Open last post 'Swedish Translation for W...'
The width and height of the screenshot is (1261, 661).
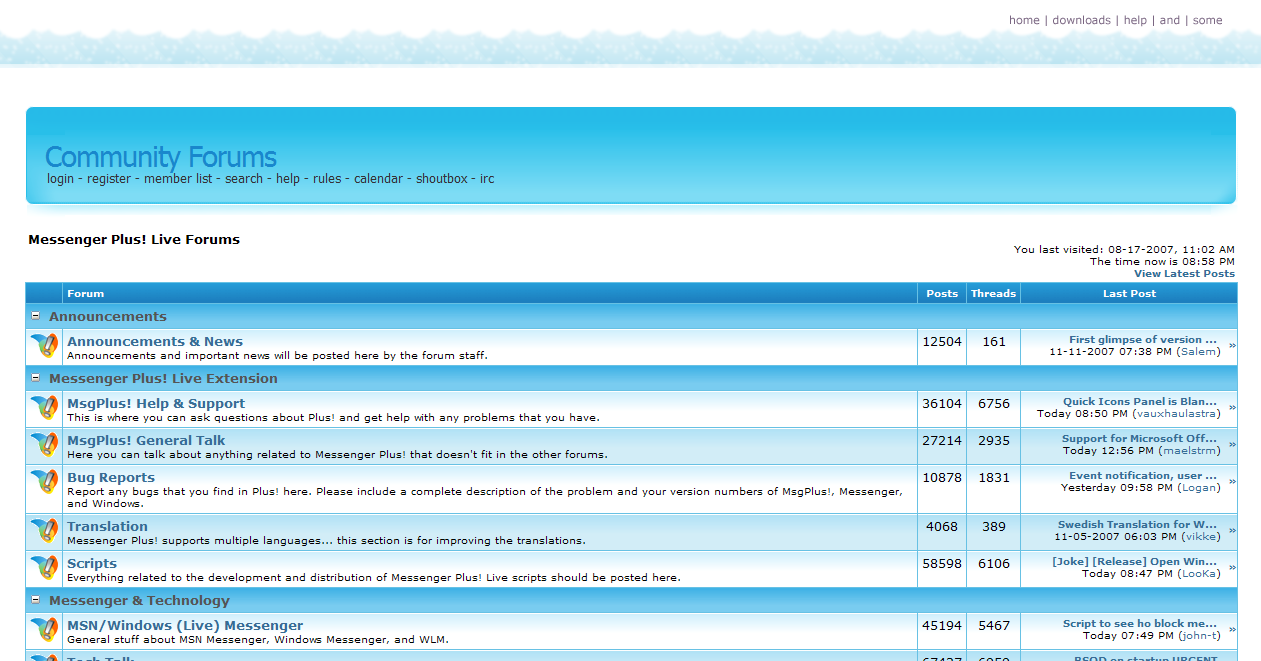tap(1138, 525)
